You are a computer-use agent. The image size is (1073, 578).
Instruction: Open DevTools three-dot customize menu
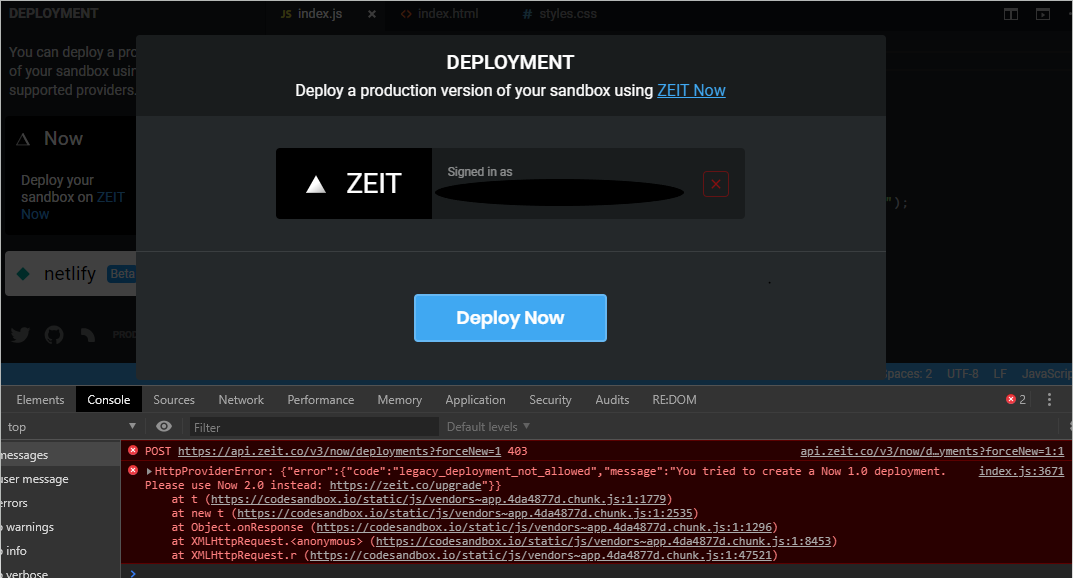point(1049,399)
